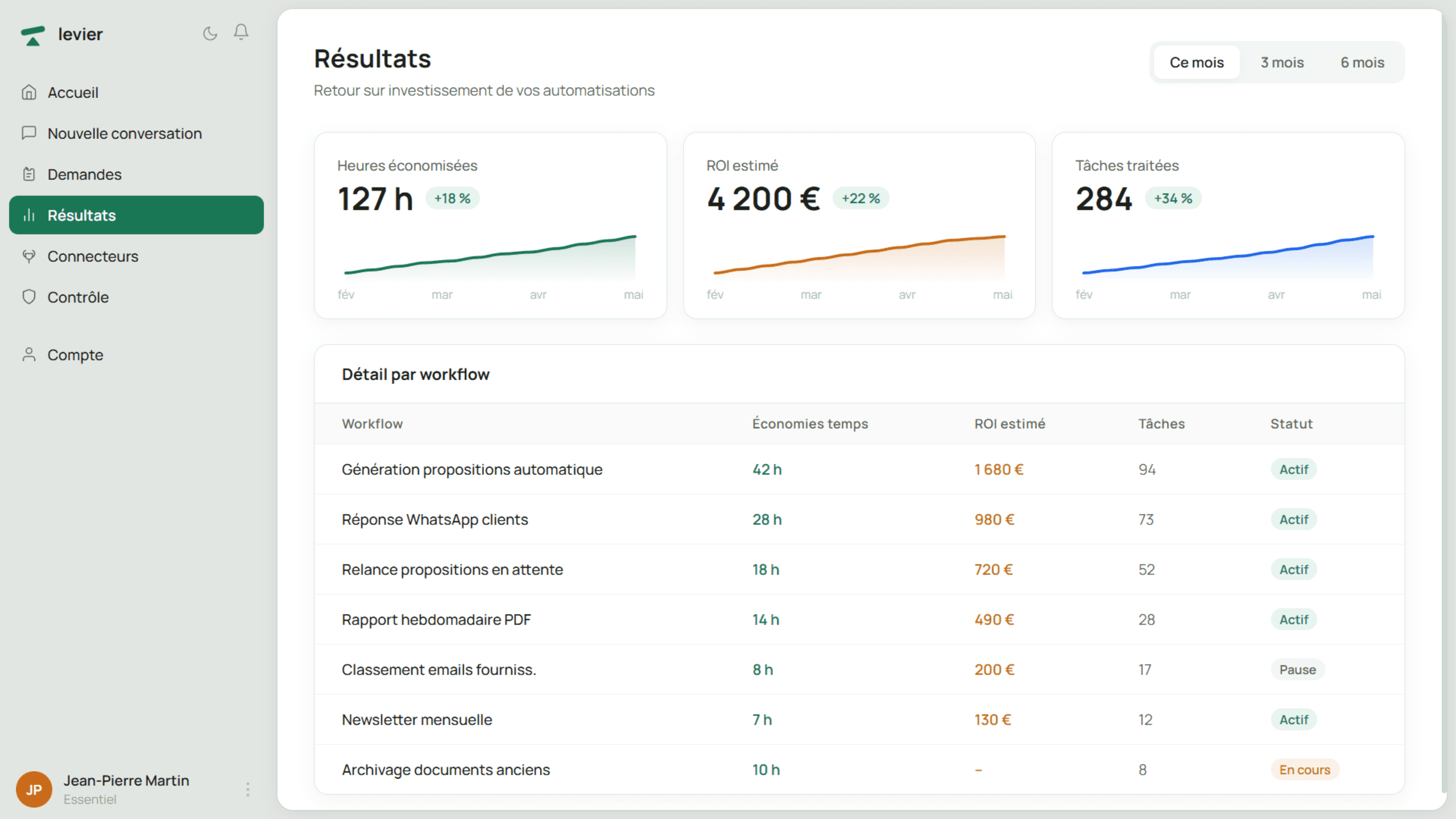Click the Détail par workflow heading
The image size is (1456, 819).
point(415,374)
